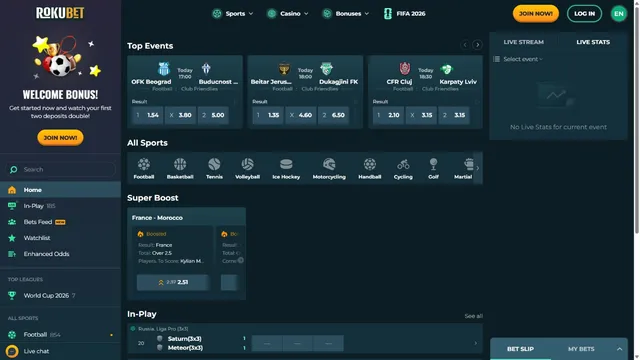Image resolution: width=640 pixels, height=360 pixels.
Task: Click Buducnost team crest
Action: (206, 69)
